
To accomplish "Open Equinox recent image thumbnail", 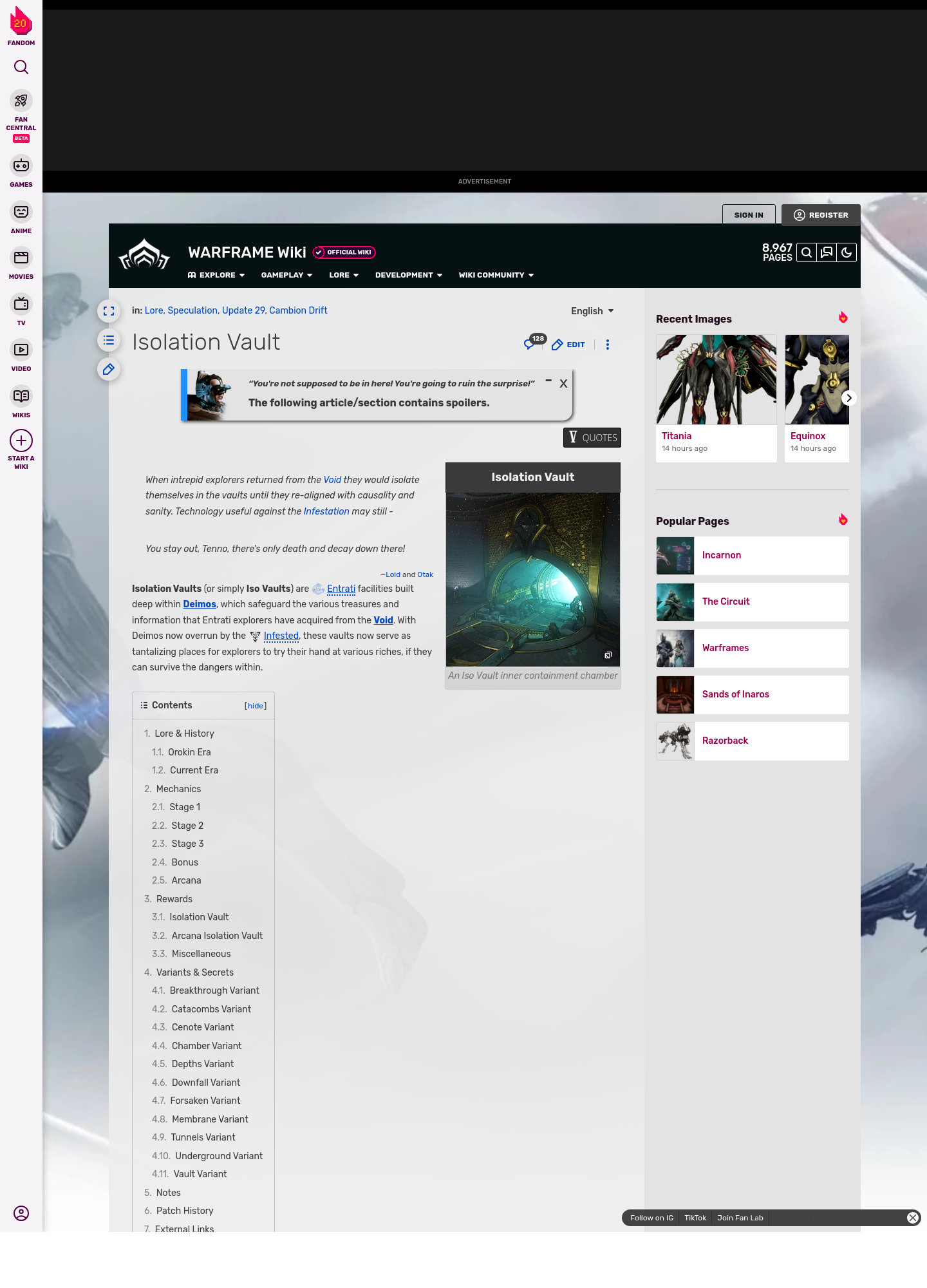I will (817, 379).
